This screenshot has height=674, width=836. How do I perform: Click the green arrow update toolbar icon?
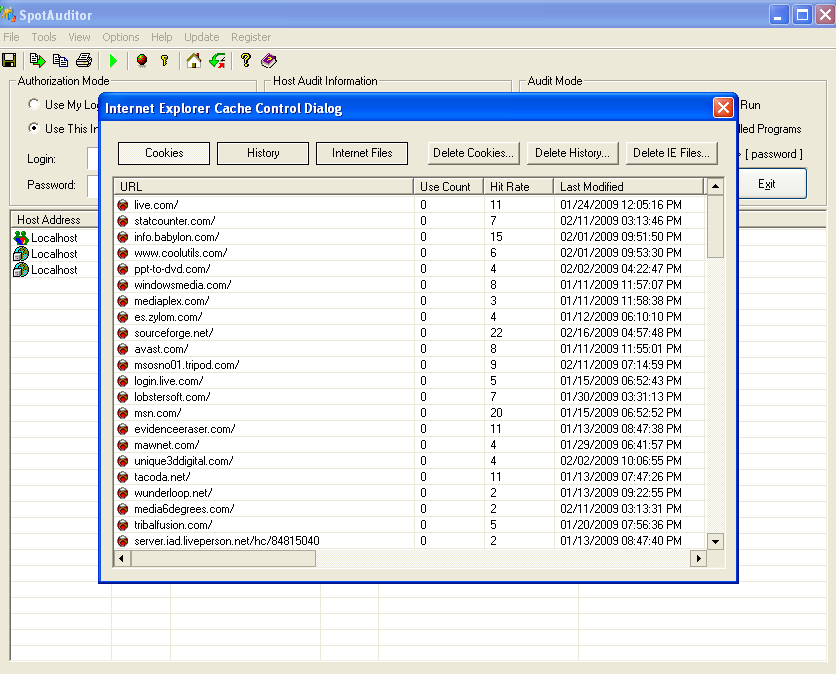point(217,60)
